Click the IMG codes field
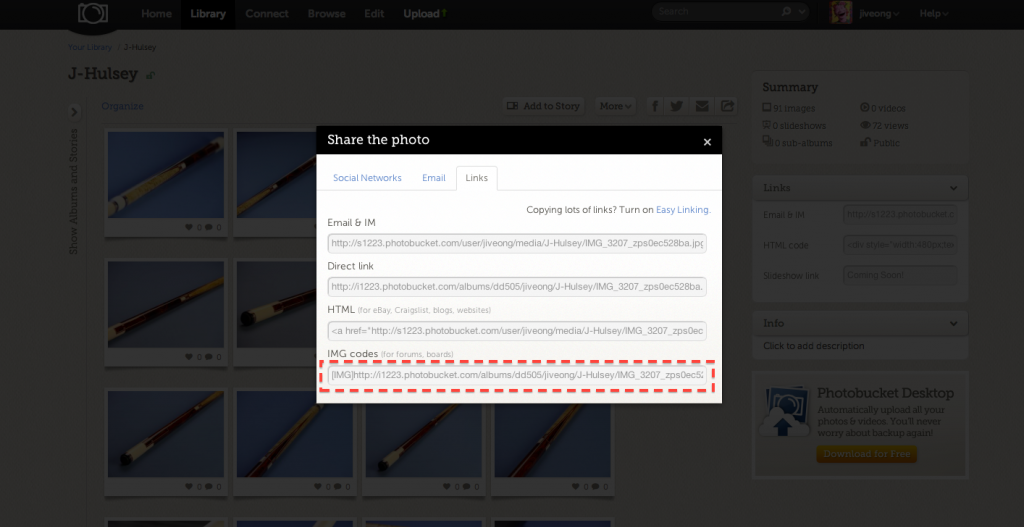The image size is (1024, 527). pos(517,375)
